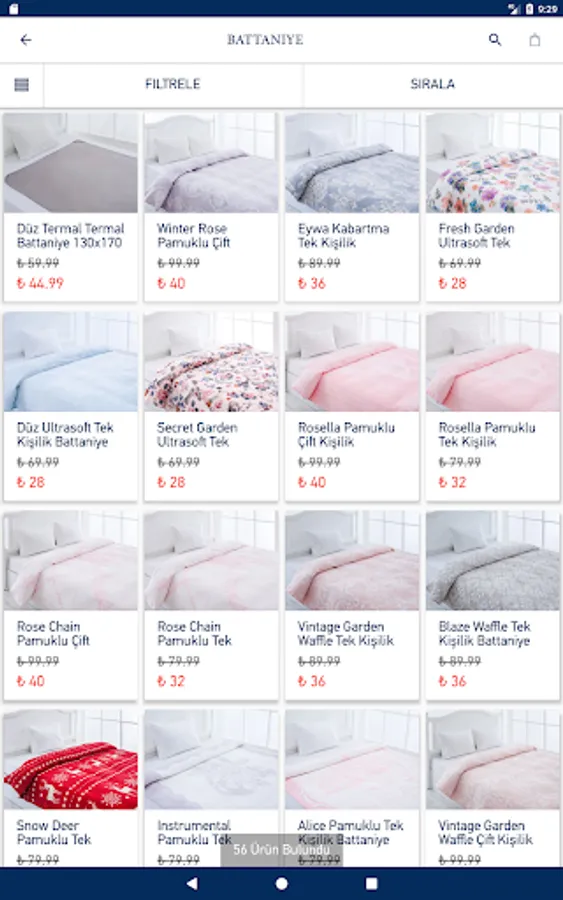Open Düz Termal Termal Battaniye product image

[71, 162]
